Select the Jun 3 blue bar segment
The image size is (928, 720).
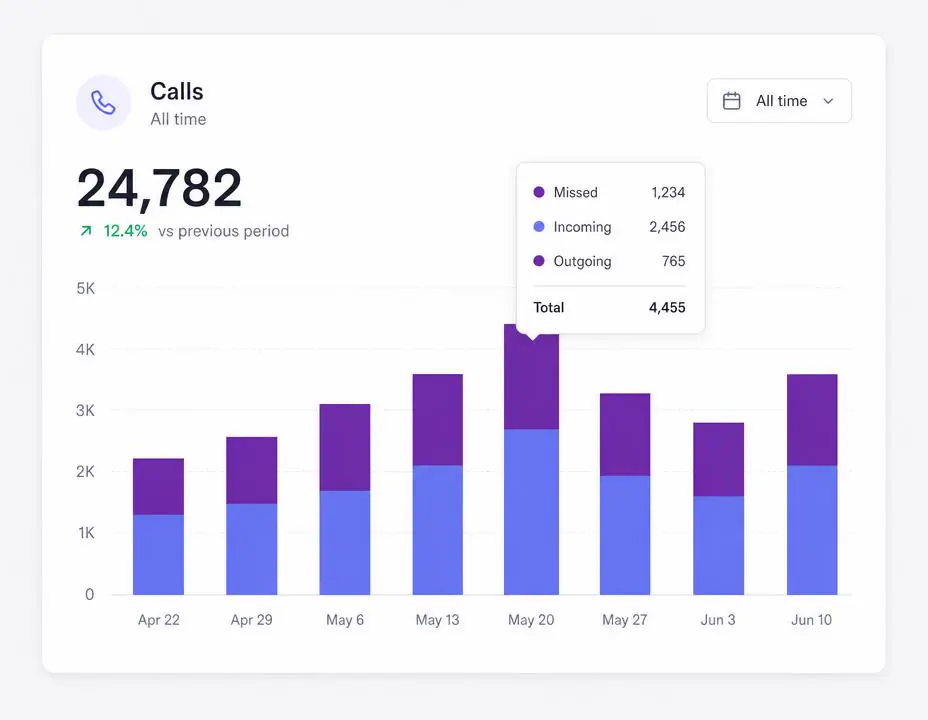point(718,545)
